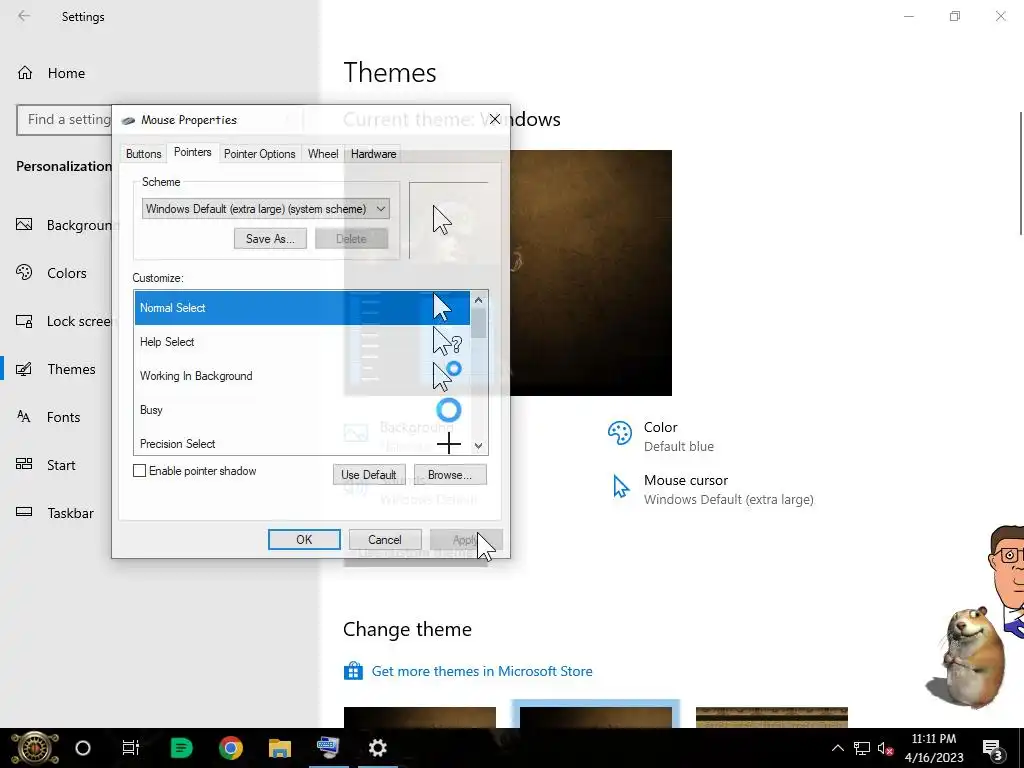Screen dimensions: 1024x768
Task: Switch to Pointers tab
Action: (x=193, y=152)
